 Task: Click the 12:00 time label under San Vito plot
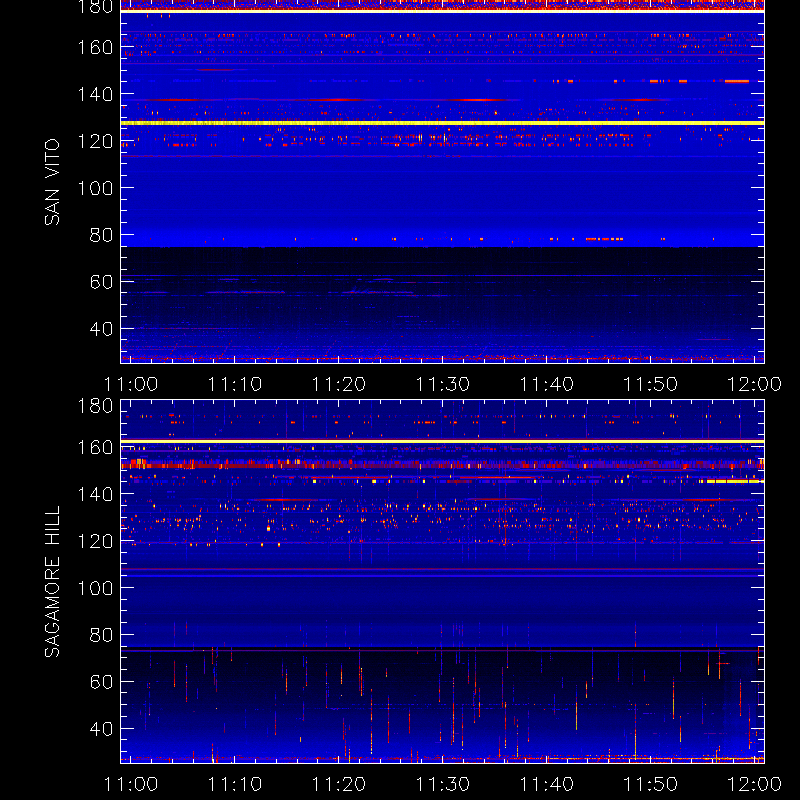pyautogui.click(x=755, y=384)
